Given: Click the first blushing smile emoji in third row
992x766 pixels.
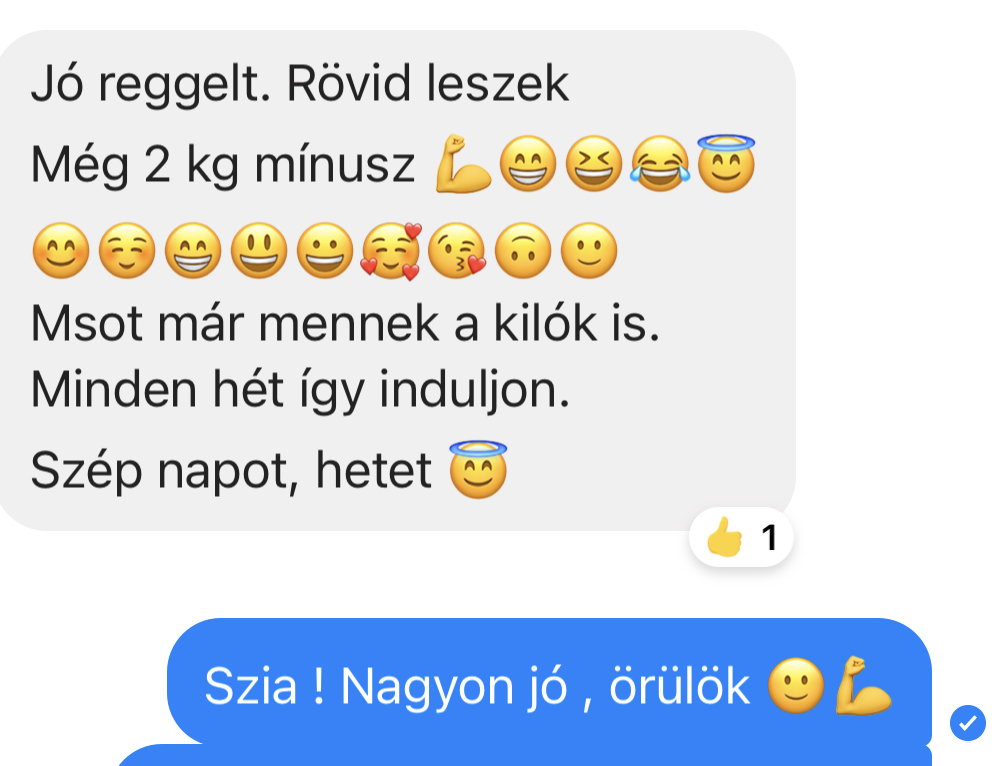Looking at the screenshot, I should point(61,251).
